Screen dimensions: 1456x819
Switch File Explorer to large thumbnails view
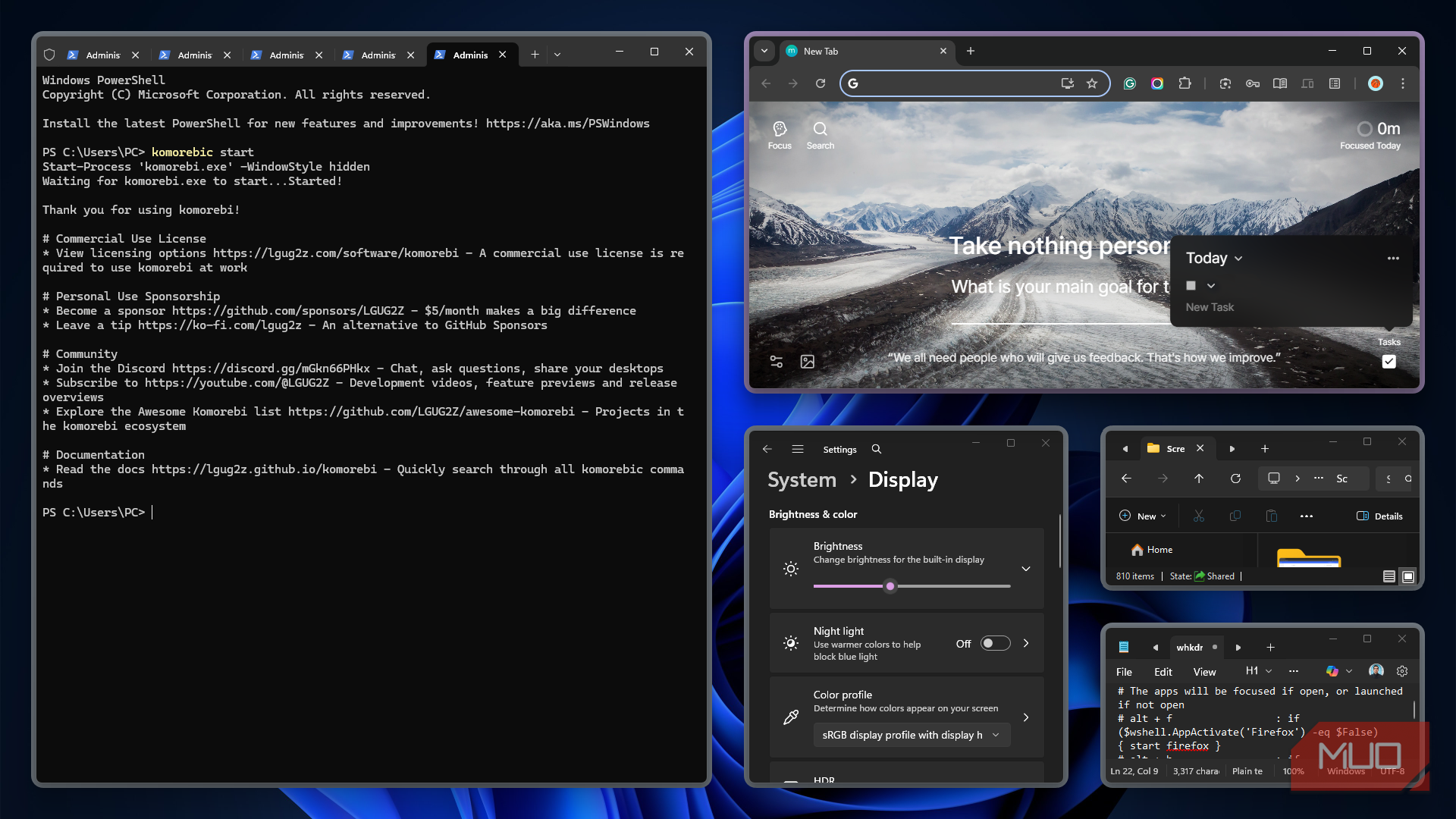click(1408, 576)
